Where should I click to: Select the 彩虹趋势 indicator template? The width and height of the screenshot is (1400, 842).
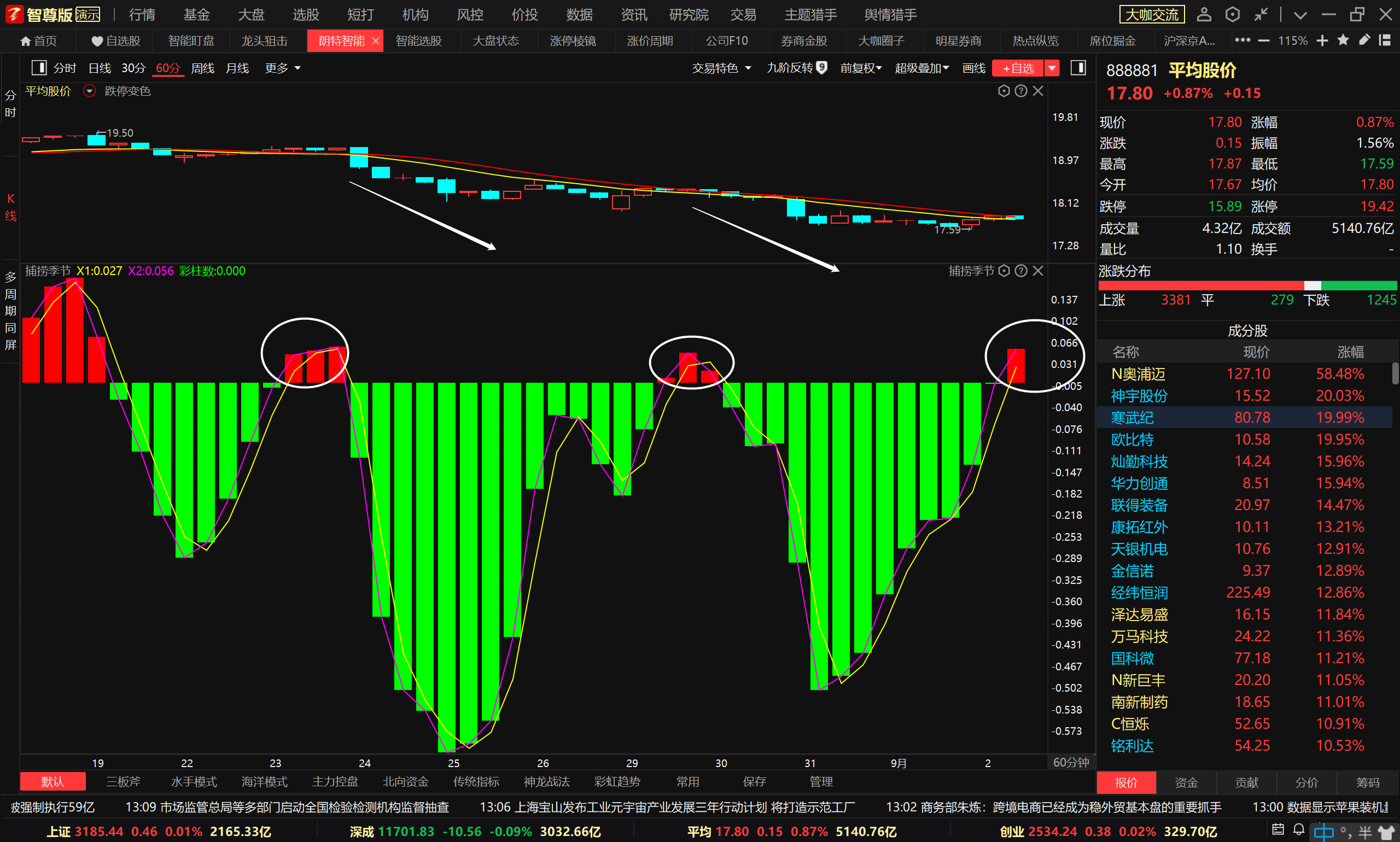(x=617, y=782)
